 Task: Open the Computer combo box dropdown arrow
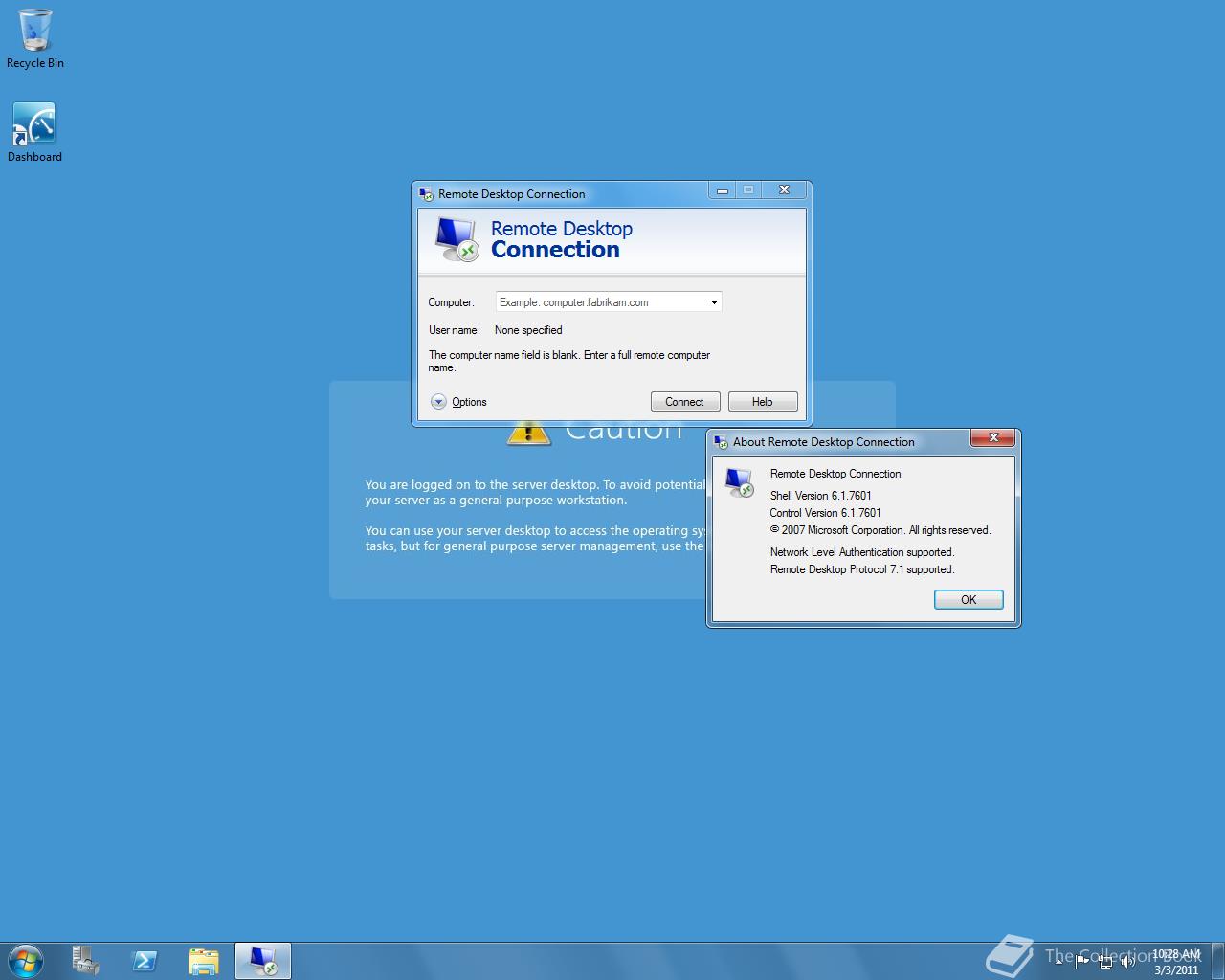(714, 302)
